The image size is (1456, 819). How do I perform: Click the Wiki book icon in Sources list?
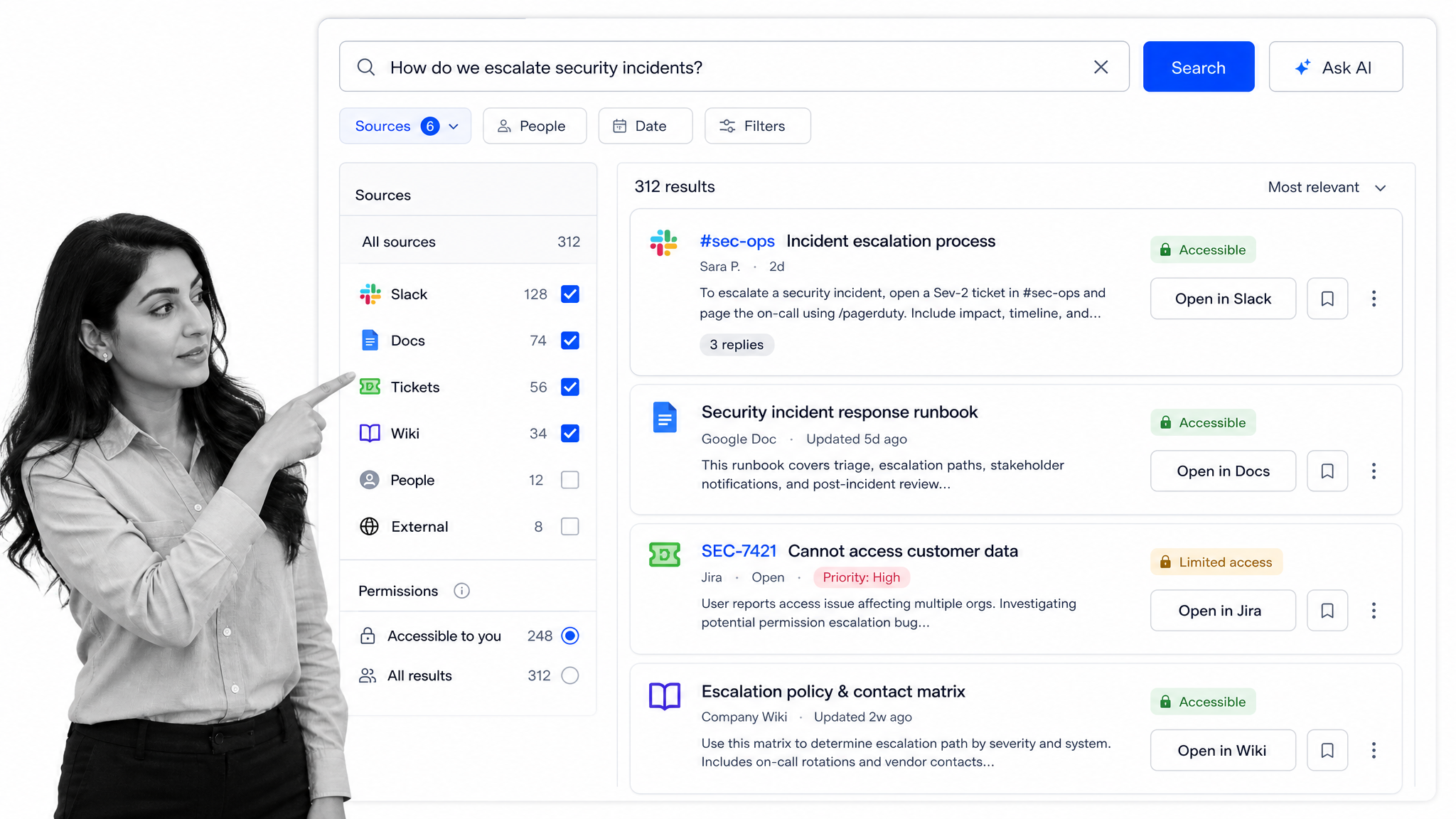pyautogui.click(x=370, y=434)
